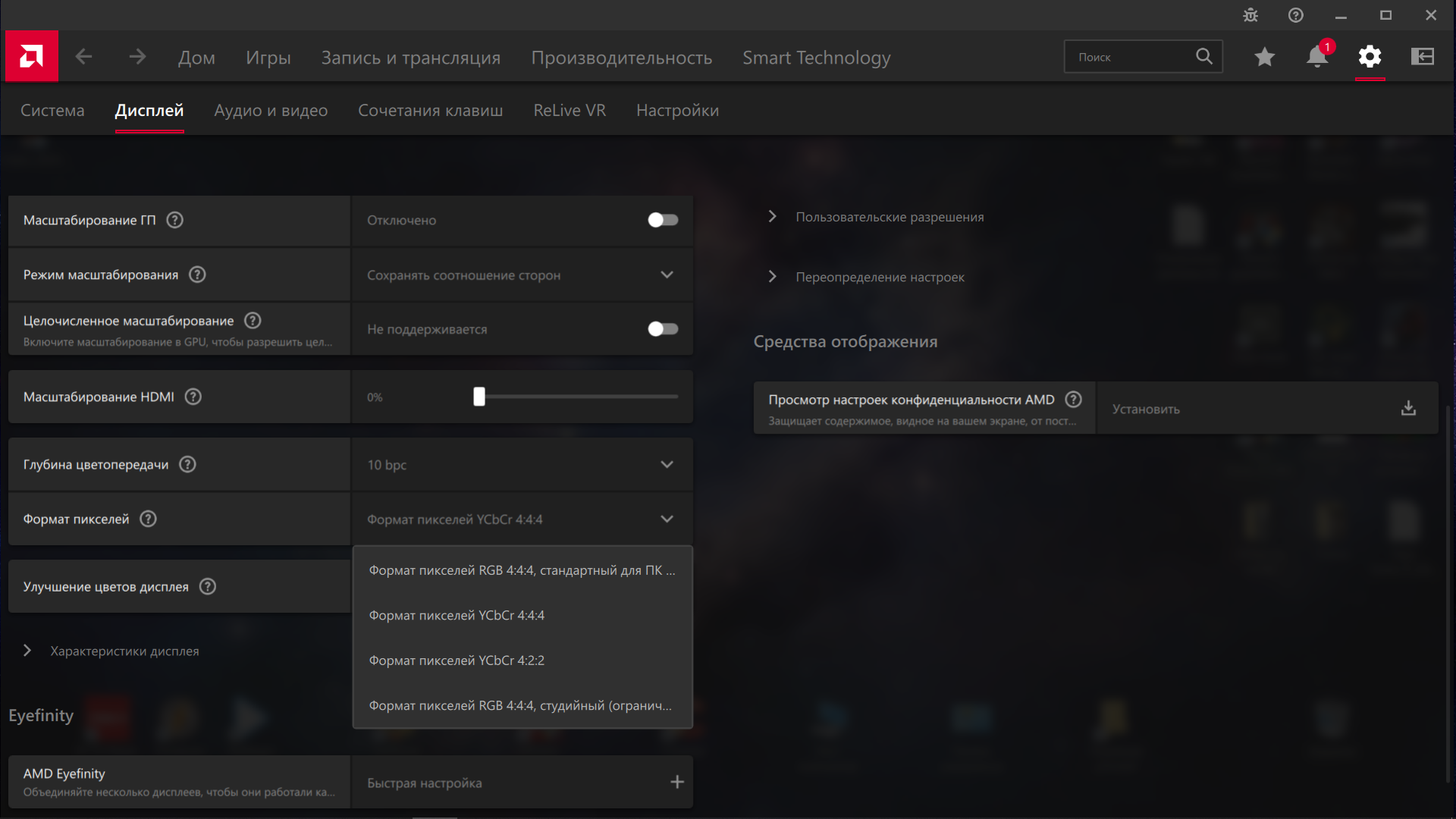Toggle Целочисленное масштабирование switch

(x=663, y=329)
